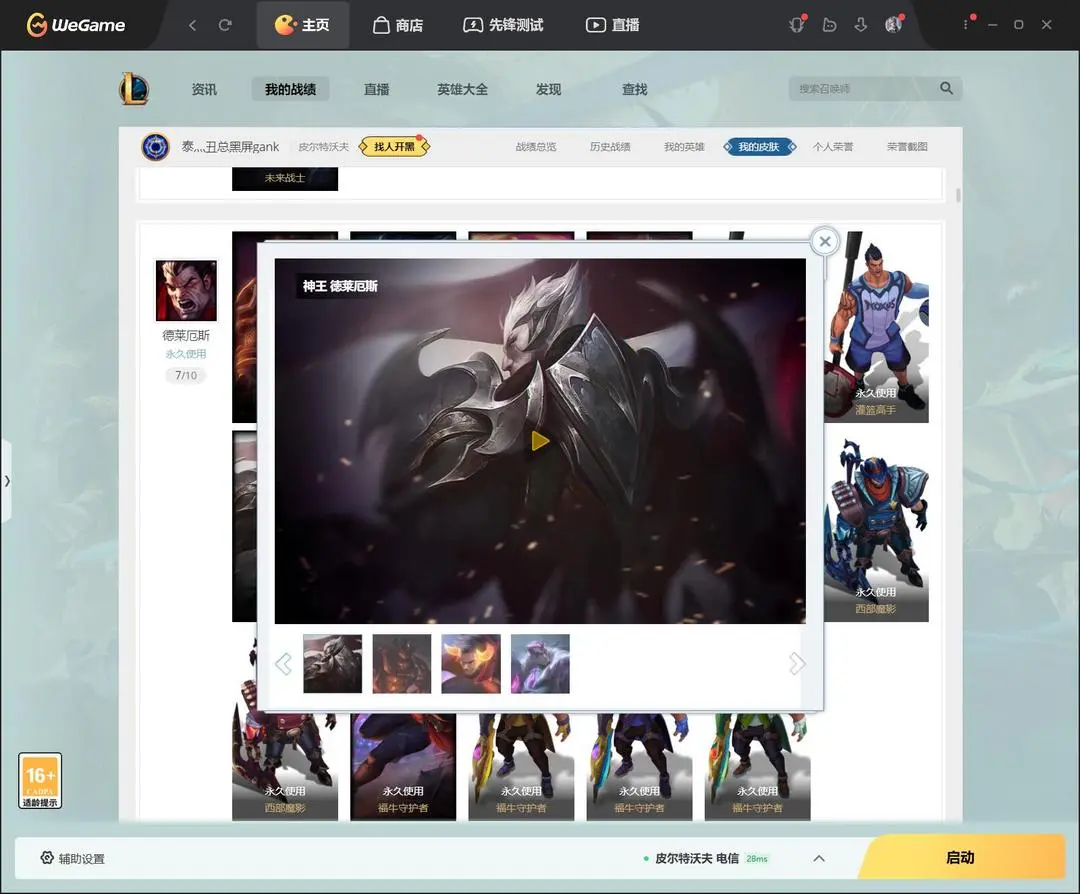
Task: Go back with the title bar arrow
Action: click(x=193, y=25)
